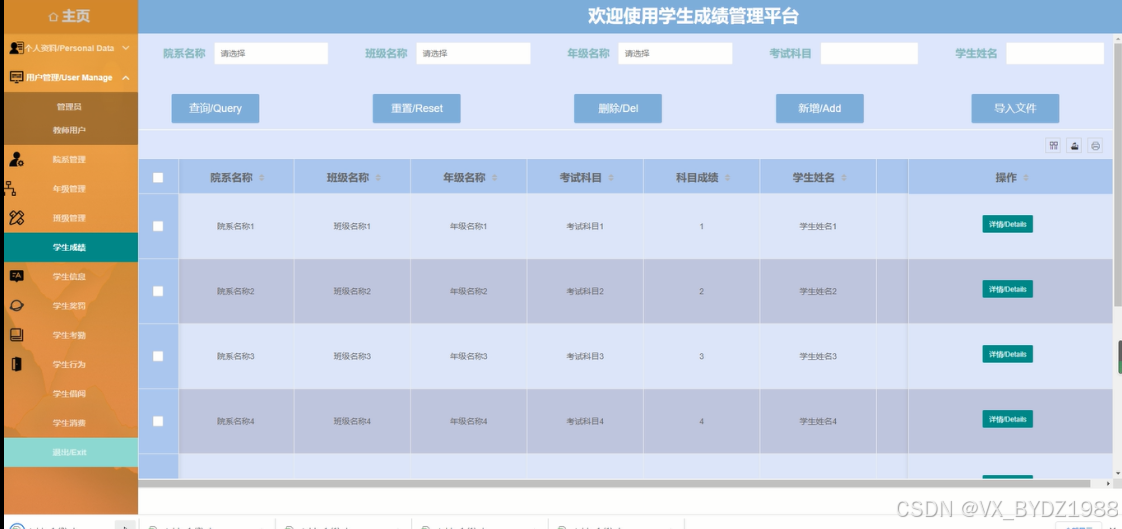The width and height of the screenshot is (1122, 529).
Task: Sort by 考试科目 column arrows
Action: 612,178
